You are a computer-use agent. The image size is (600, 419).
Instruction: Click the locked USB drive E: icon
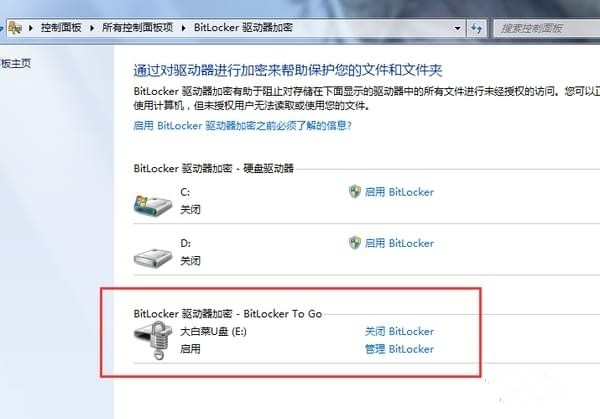point(154,340)
